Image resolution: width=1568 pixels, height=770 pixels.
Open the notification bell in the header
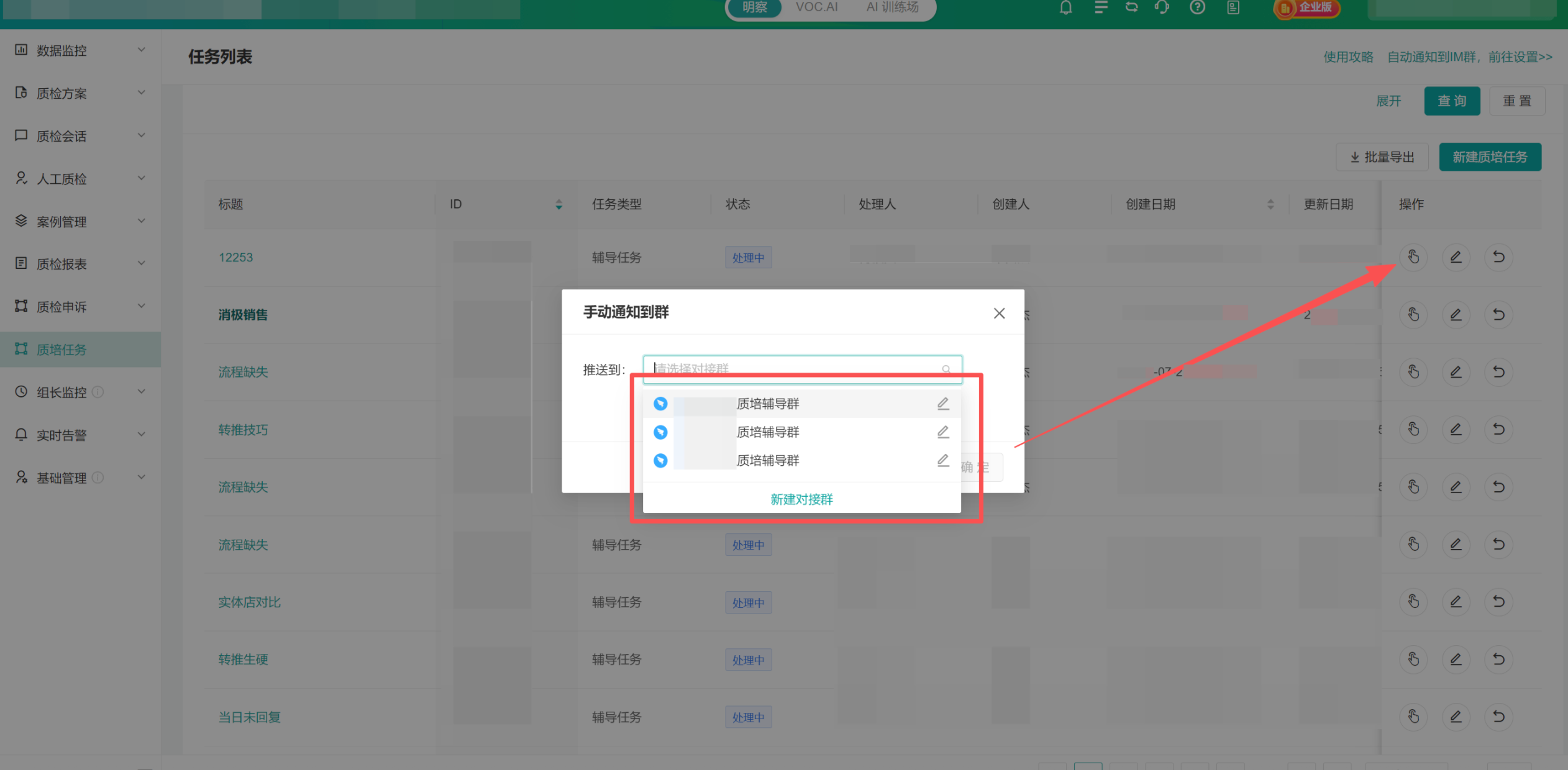click(1065, 8)
